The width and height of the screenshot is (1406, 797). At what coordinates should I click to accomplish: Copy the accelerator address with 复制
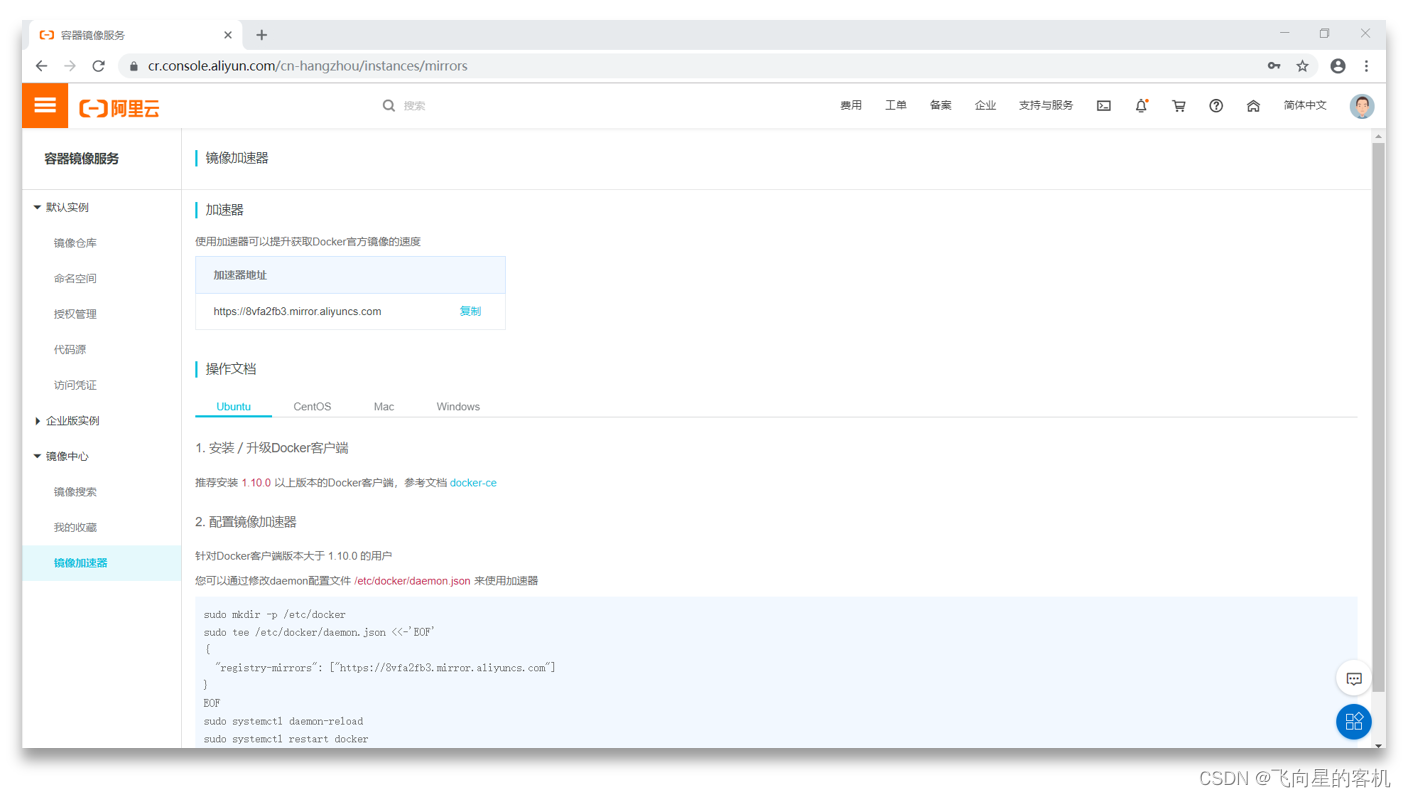click(470, 311)
